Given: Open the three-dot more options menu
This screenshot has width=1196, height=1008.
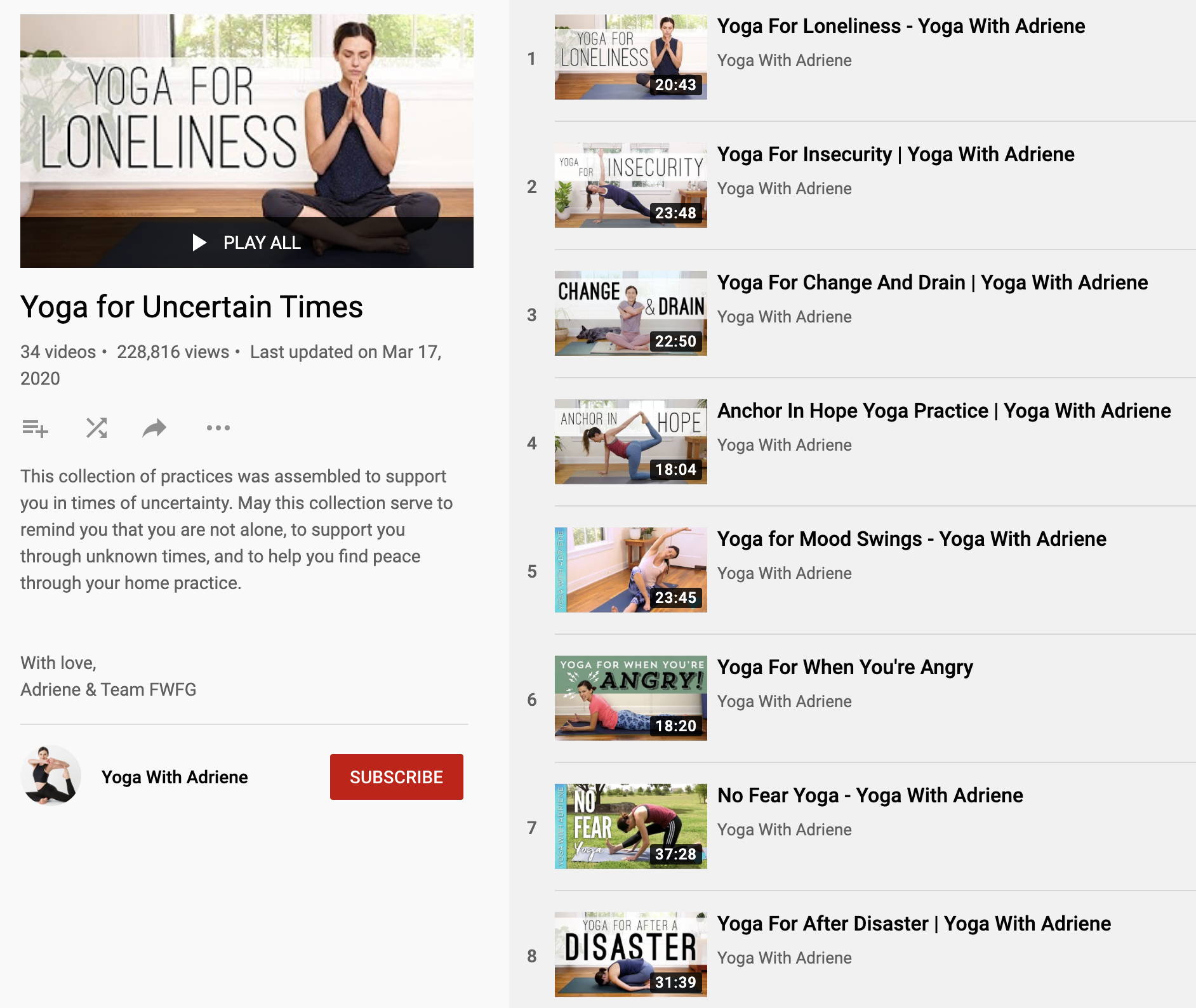Looking at the screenshot, I should point(218,428).
